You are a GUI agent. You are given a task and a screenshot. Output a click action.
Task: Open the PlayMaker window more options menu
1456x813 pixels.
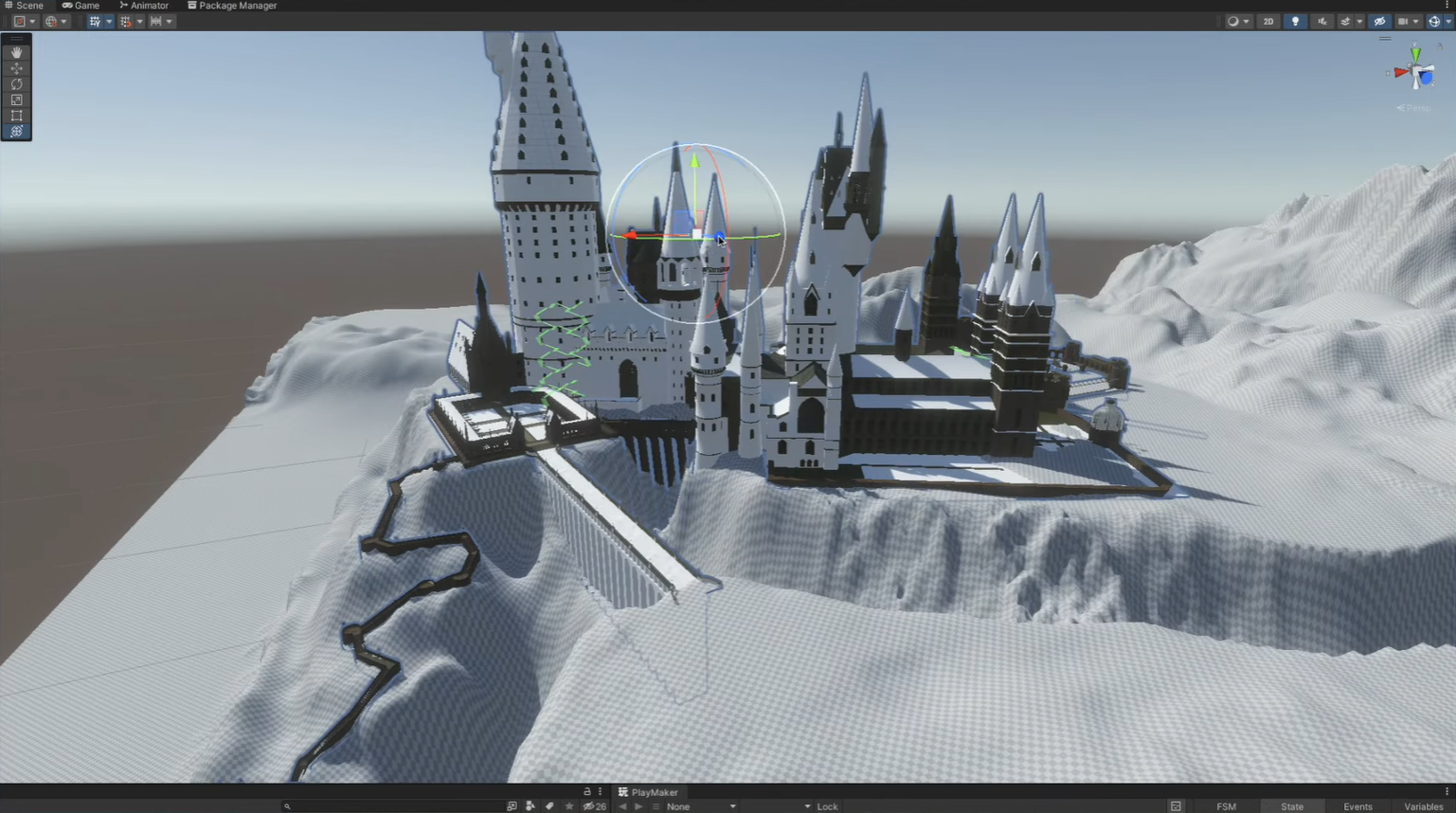pos(1447,792)
